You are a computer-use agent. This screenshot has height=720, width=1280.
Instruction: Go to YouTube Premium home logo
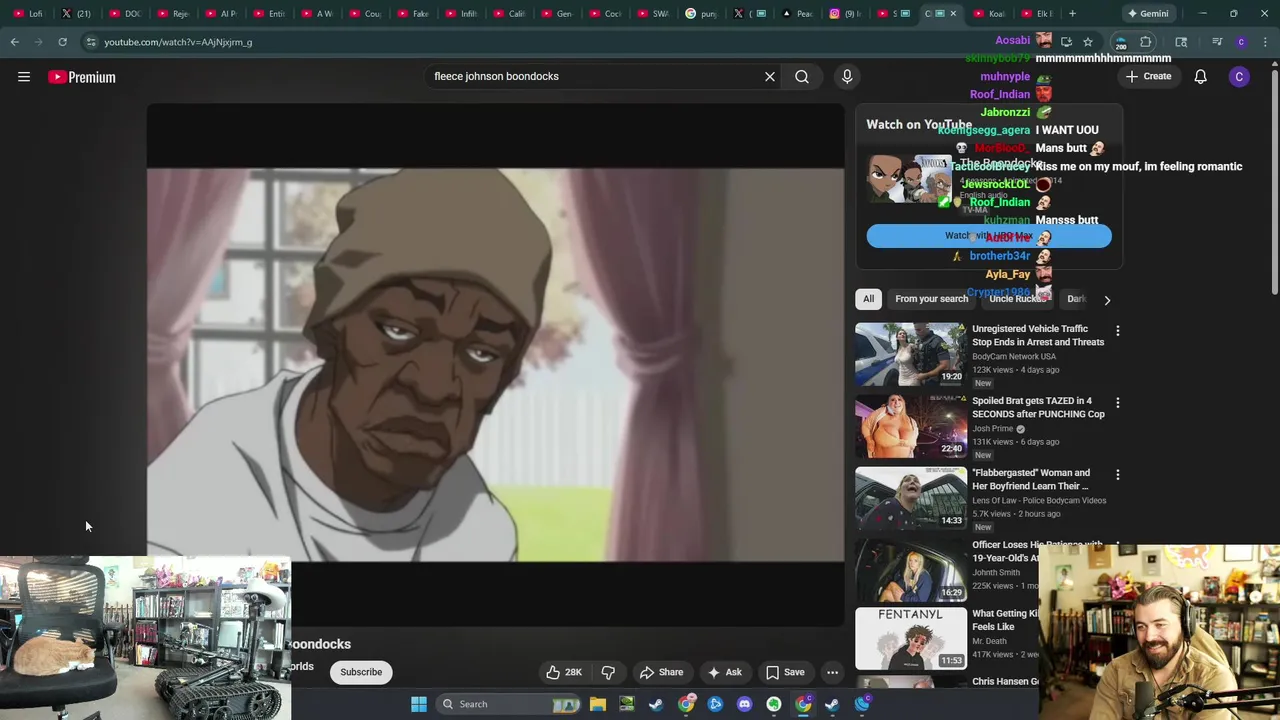(x=82, y=77)
